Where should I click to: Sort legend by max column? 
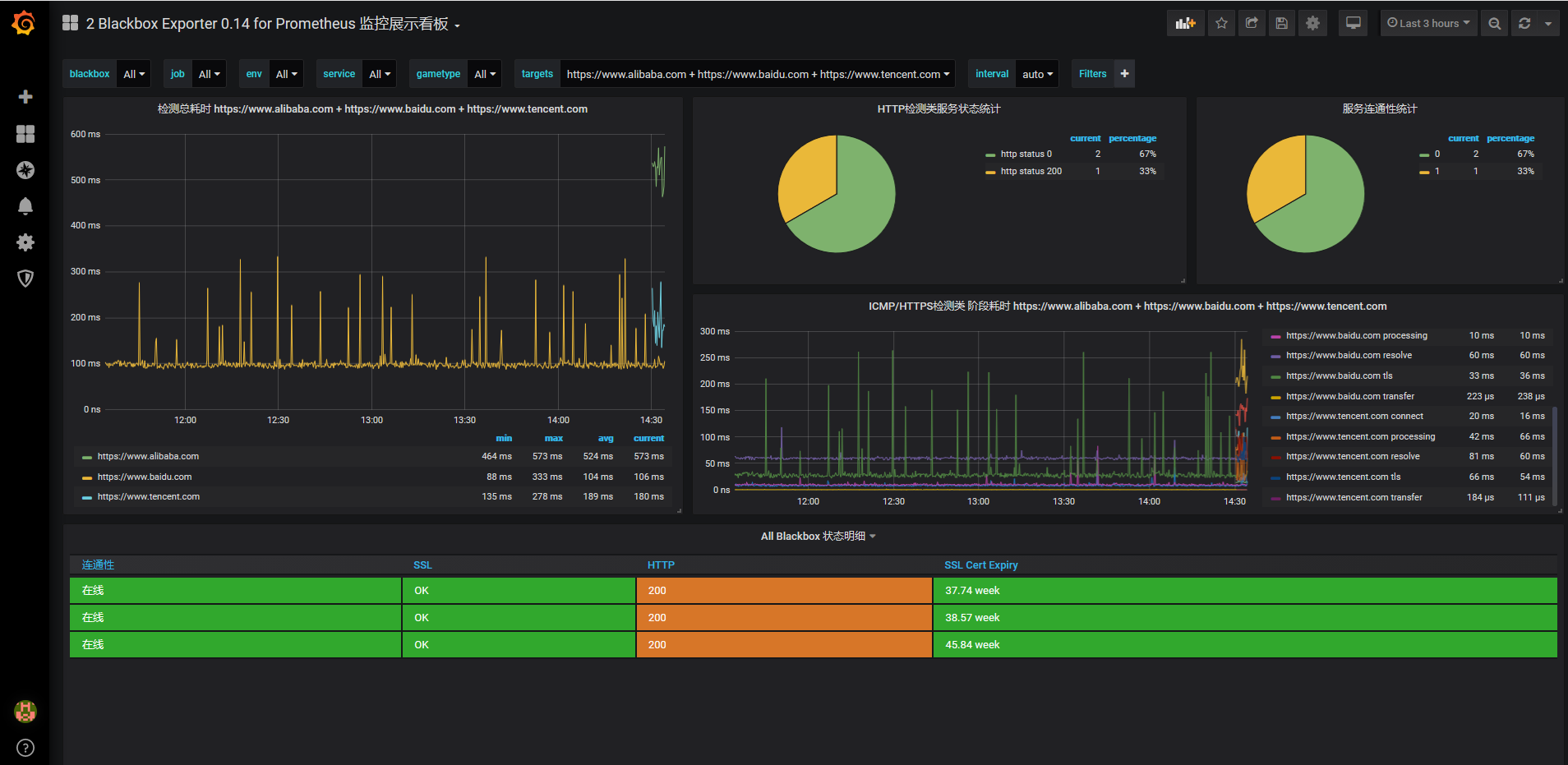(553, 438)
